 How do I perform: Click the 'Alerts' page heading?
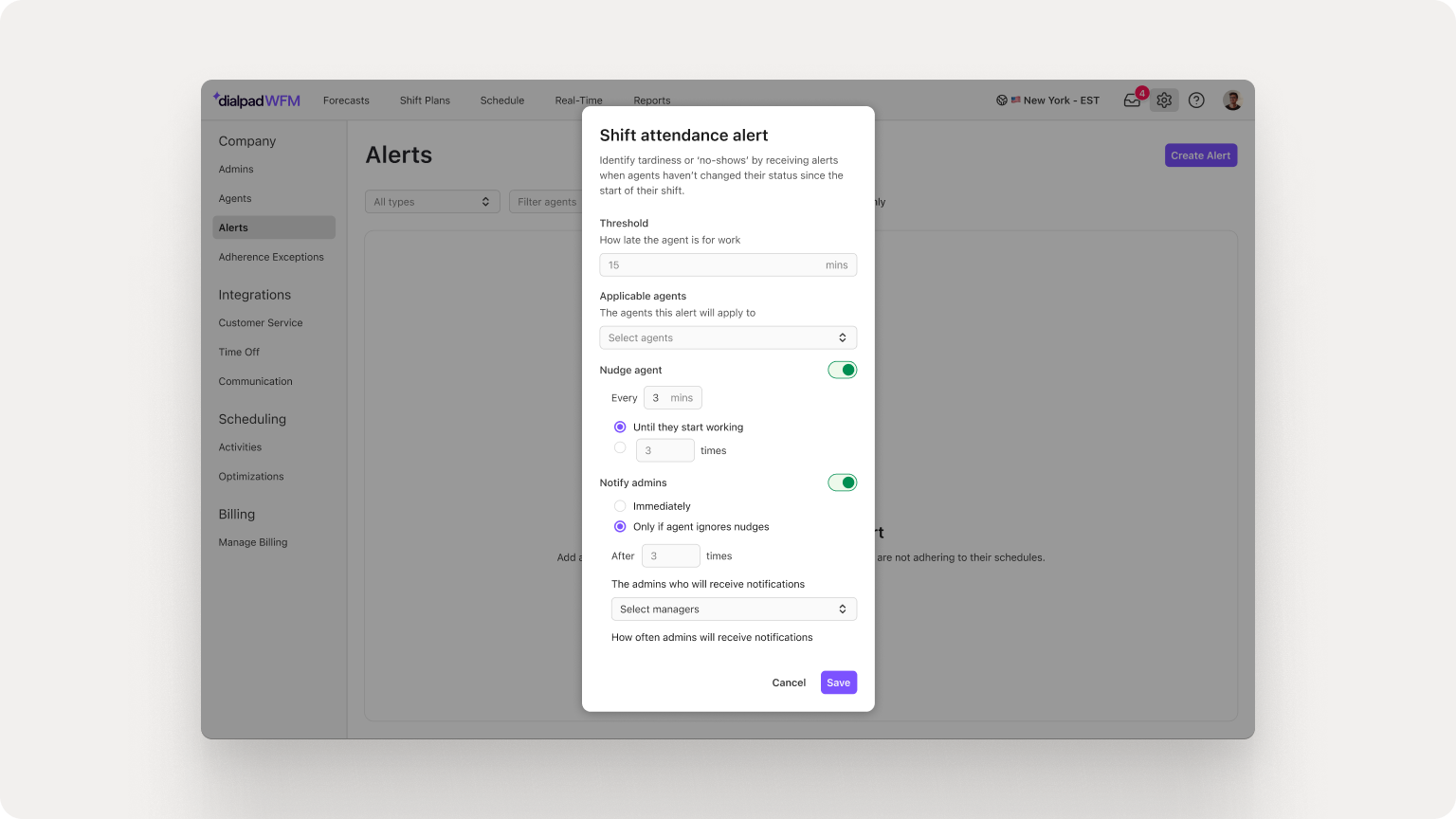pos(399,155)
